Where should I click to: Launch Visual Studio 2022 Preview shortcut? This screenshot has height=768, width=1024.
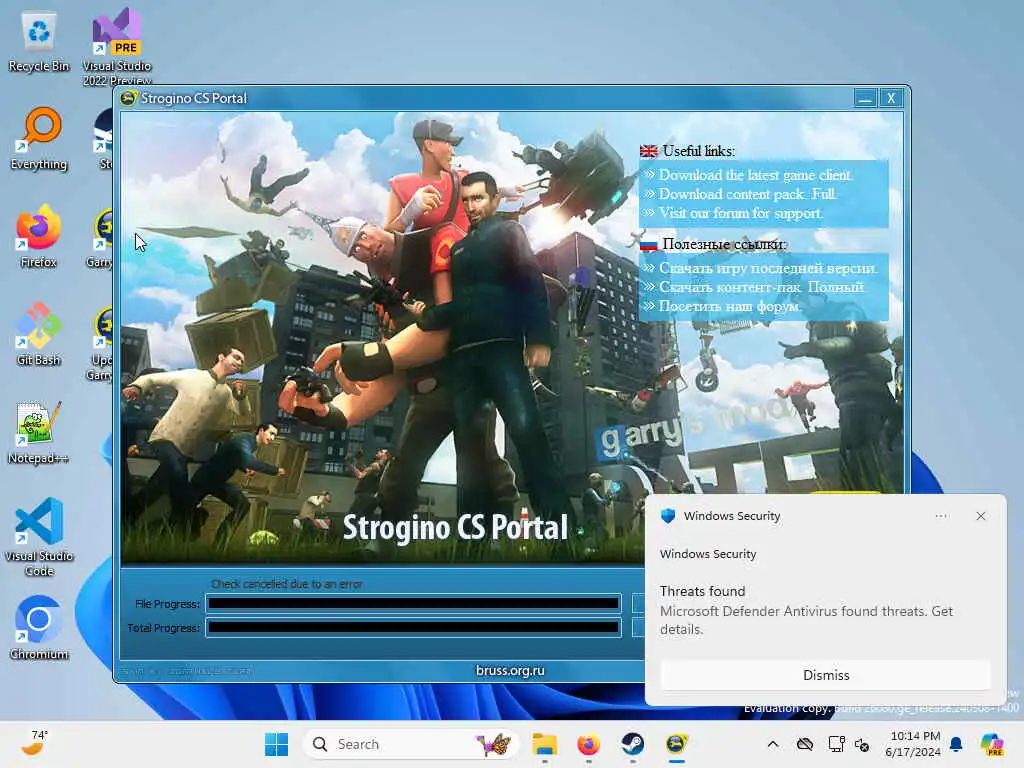[117, 46]
